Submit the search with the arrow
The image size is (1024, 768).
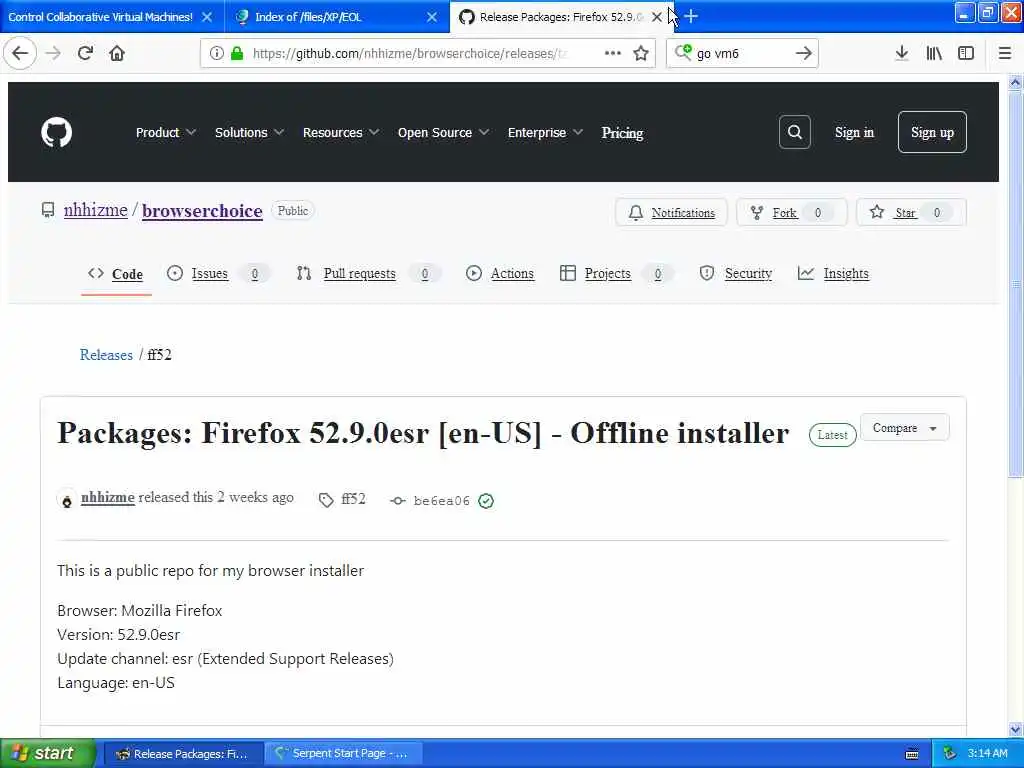point(804,54)
